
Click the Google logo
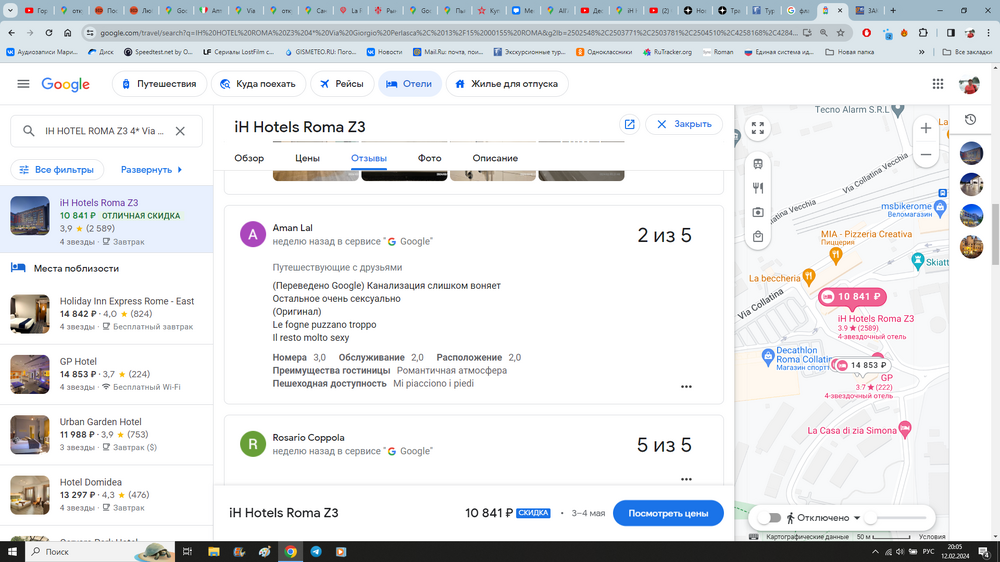(66, 84)
